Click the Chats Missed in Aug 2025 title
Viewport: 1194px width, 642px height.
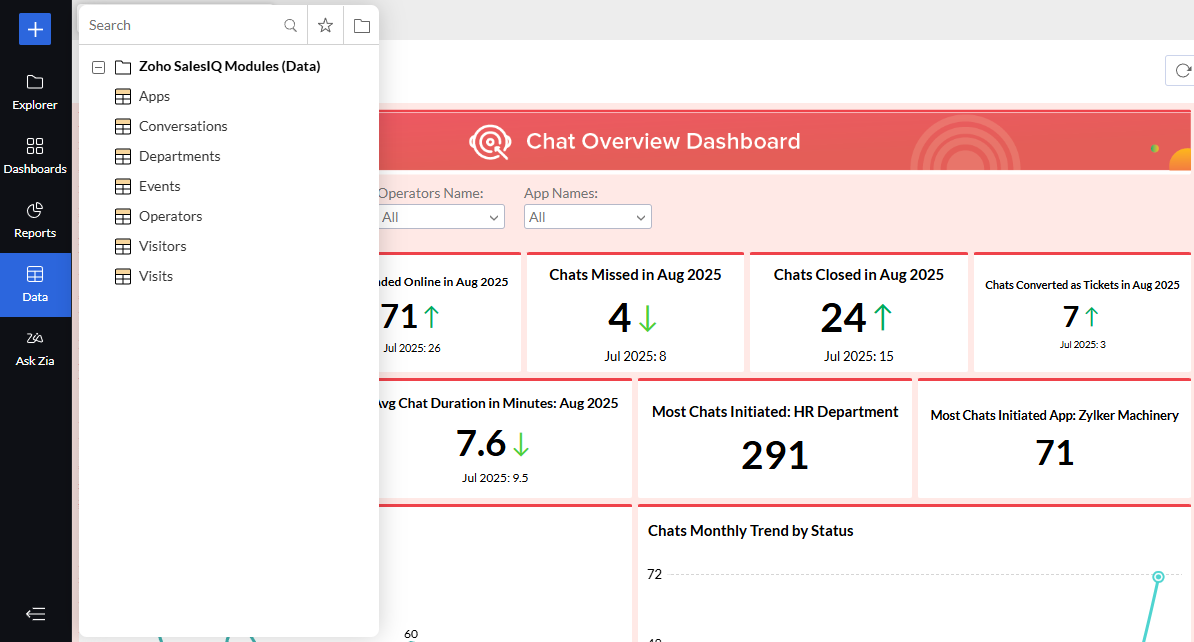click(635, 275)
